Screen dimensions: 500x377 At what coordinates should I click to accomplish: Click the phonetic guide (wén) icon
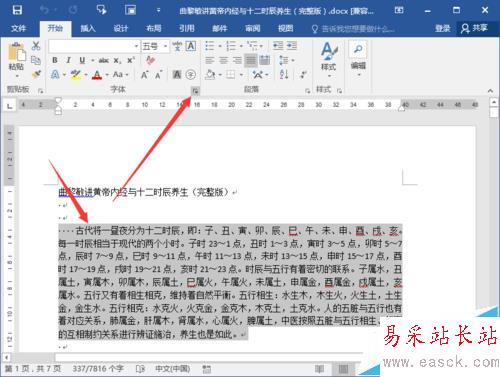(177, 46)
